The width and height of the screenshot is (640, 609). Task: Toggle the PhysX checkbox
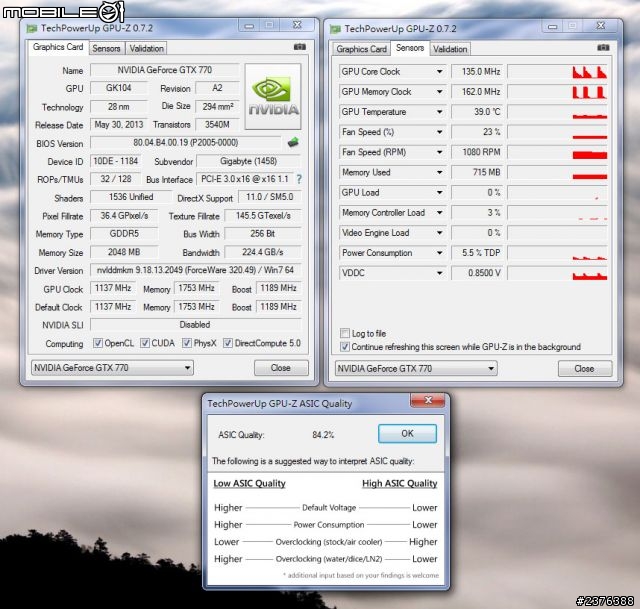(x=187, y=343)
